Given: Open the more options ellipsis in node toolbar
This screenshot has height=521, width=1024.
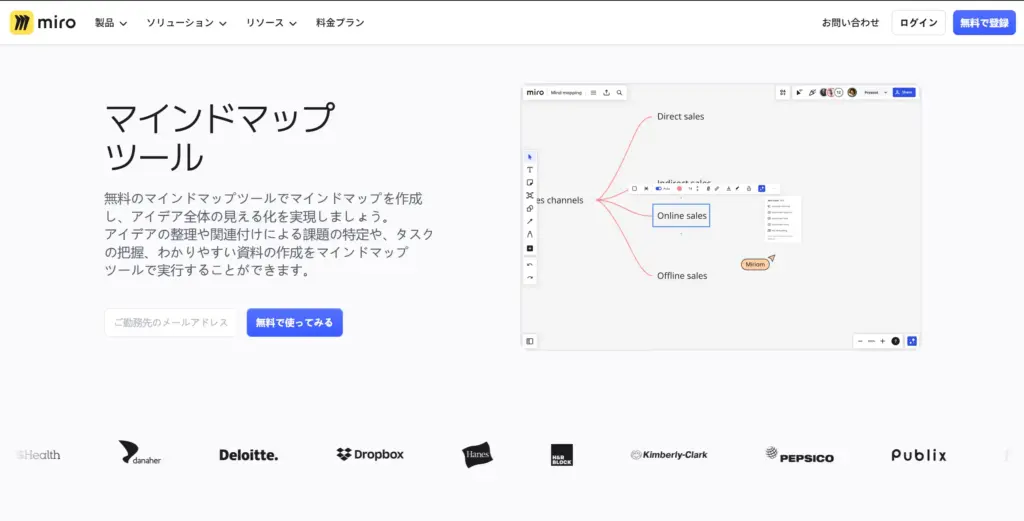Looking at the screenshot, I should (x=774, y=189).
